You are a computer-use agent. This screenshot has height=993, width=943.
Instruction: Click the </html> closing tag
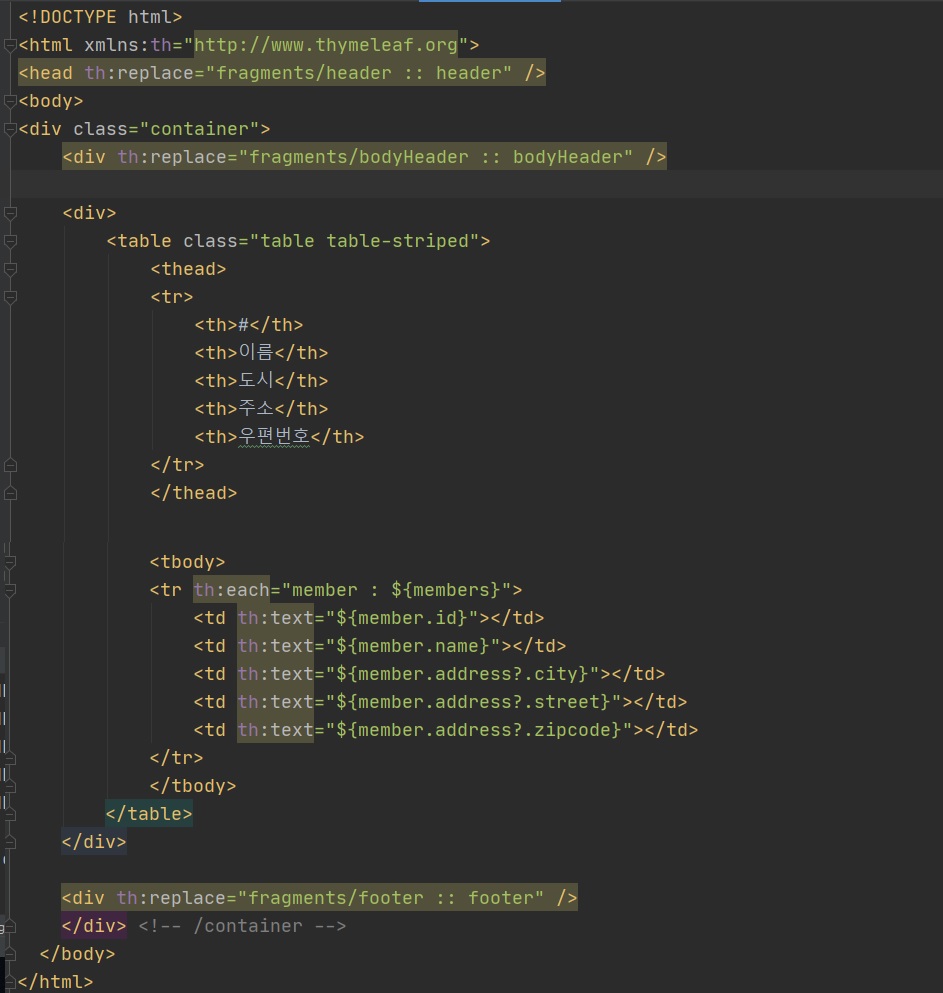point(56,982)
